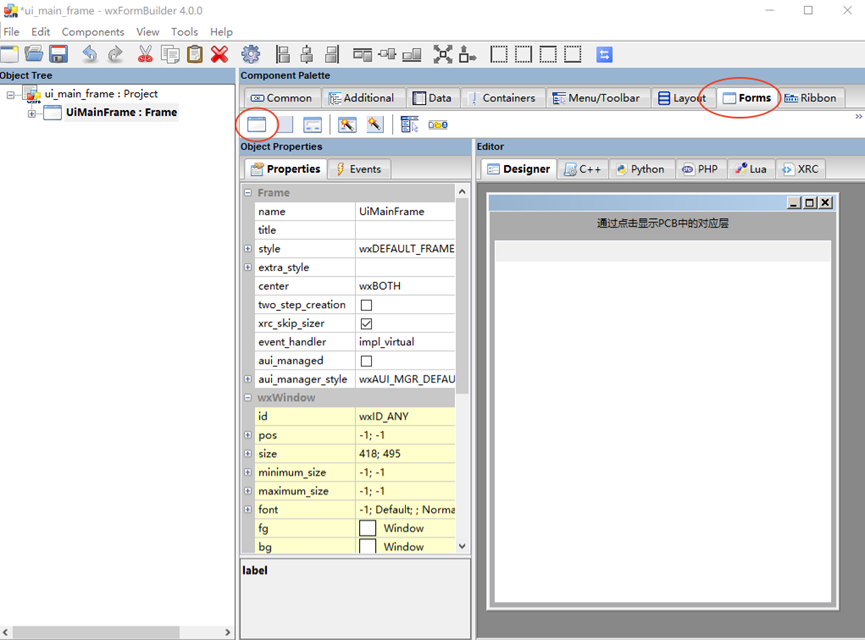Add a ToolBar form from palette
This screenshot has height=640, width=865.
(437, 125)
